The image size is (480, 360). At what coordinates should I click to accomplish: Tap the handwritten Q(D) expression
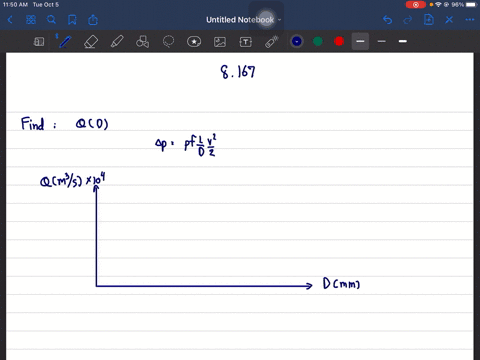coord(92,124)
